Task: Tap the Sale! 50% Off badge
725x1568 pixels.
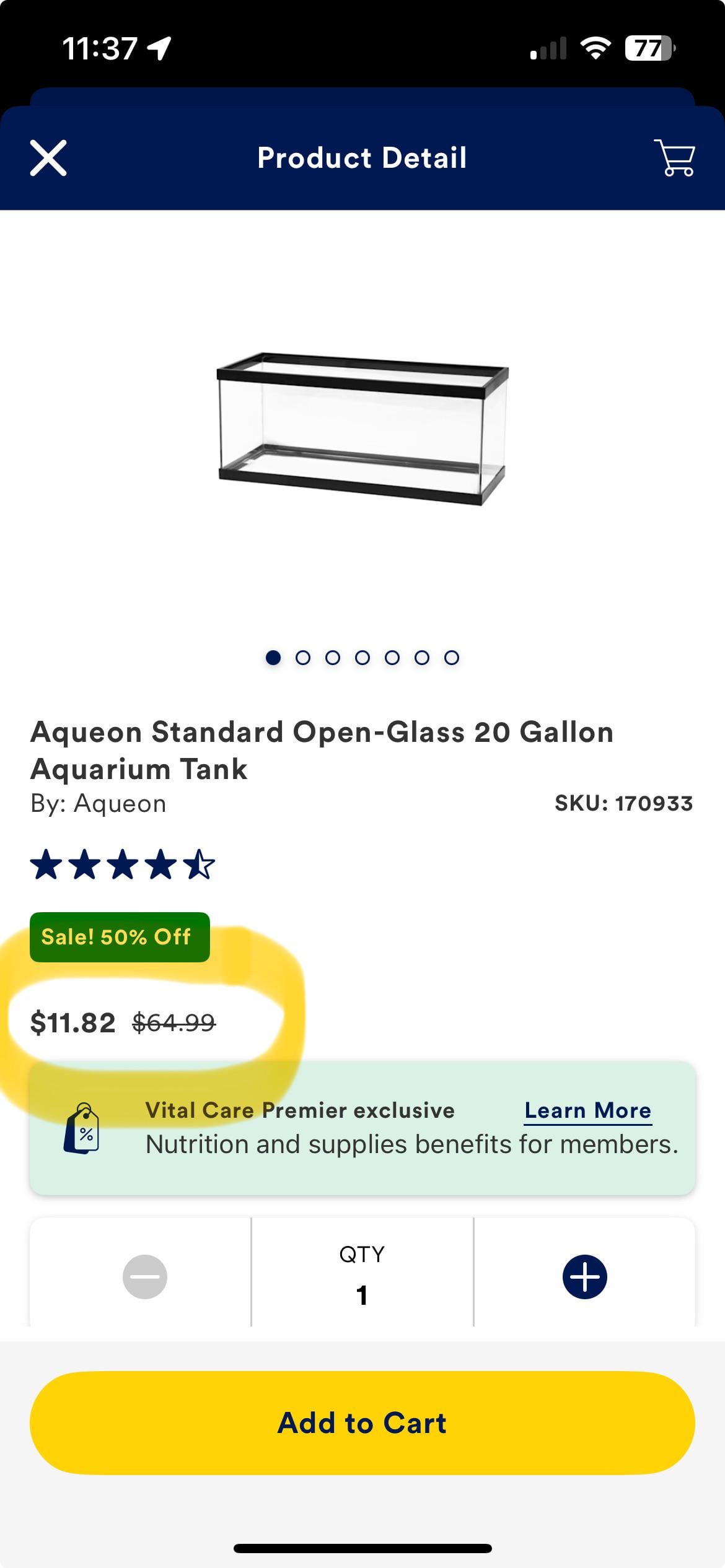Action: 120,937
